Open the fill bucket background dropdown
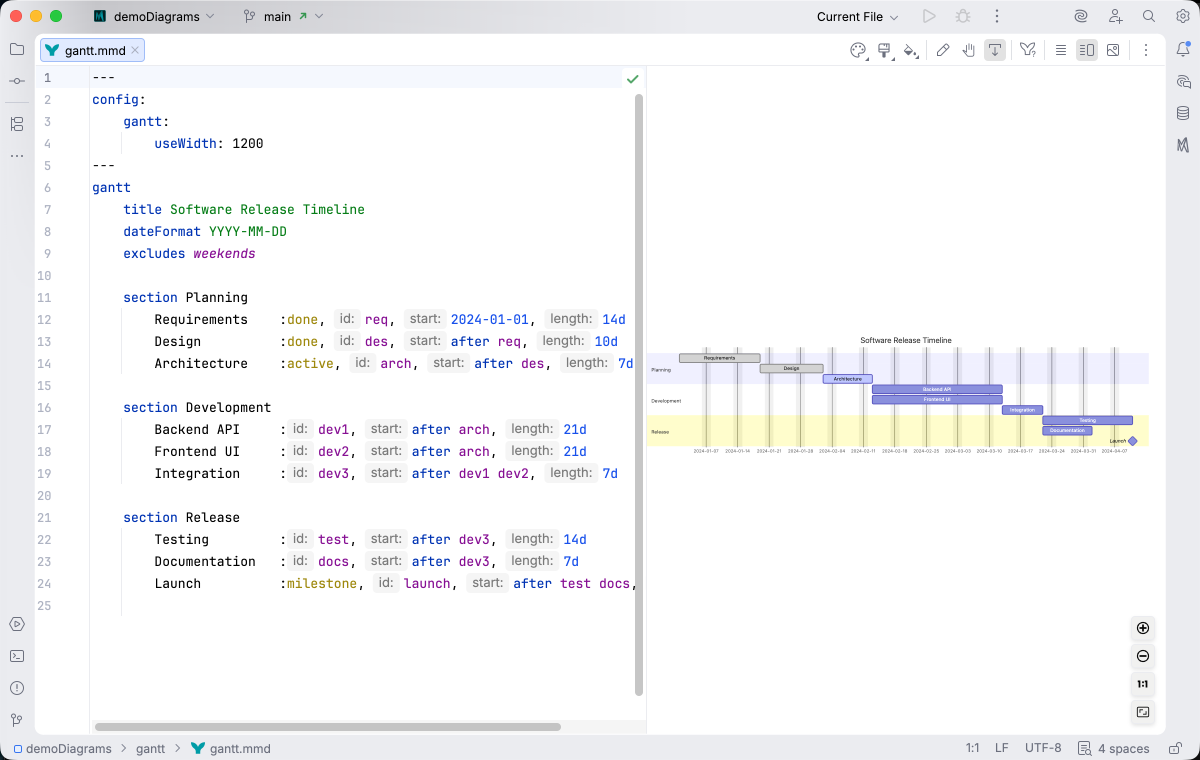The image size is (1200, 760). [910, 50]
